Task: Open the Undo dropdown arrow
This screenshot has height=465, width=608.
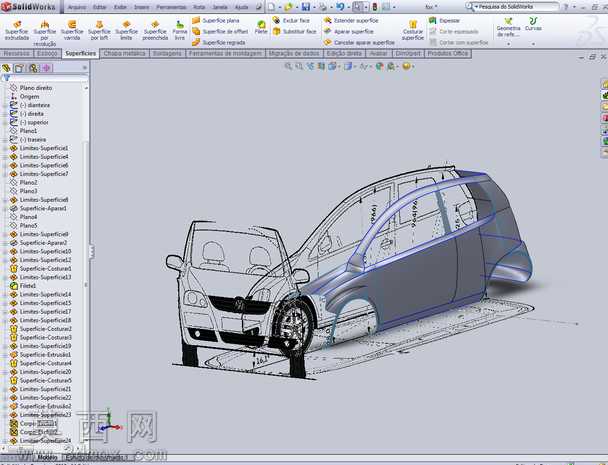Action: 347,7
